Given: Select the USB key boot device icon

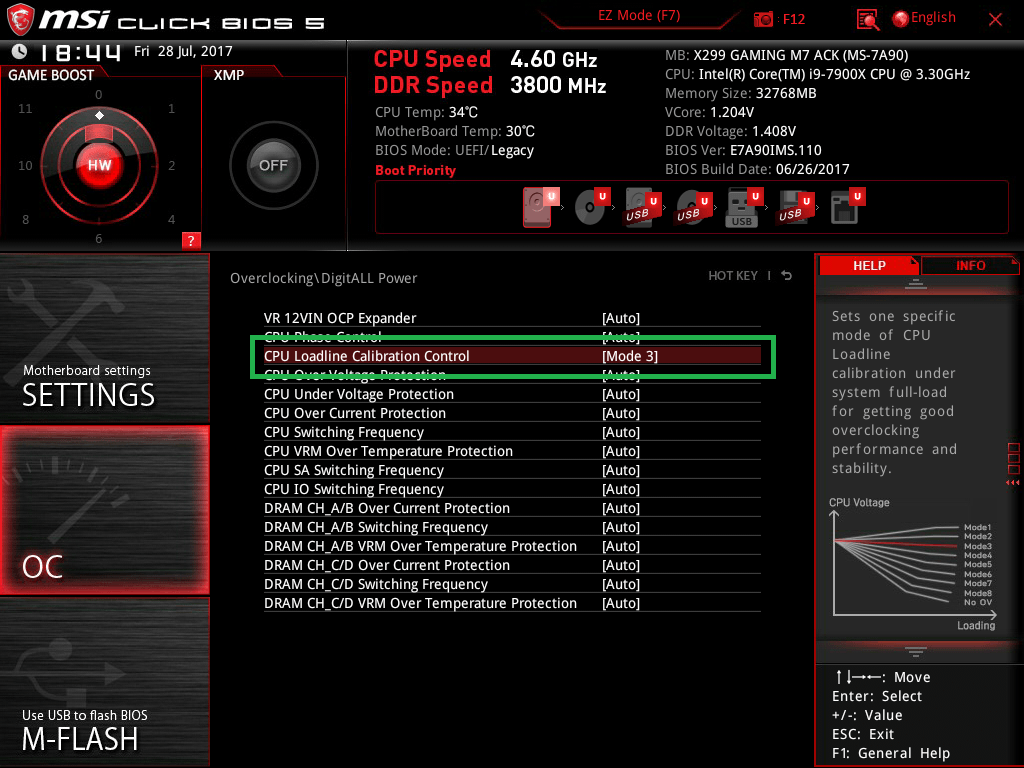Looking at the screenshot, I should pyautogui.click(x=744, y=208).
